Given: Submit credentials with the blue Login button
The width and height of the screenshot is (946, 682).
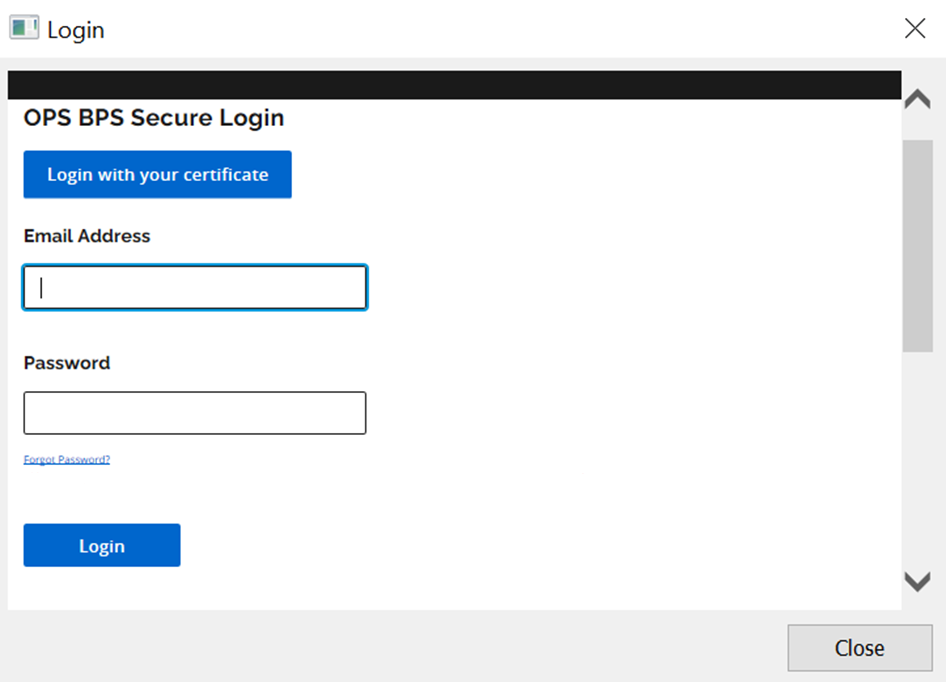Looking at the screenshot, I should [x=102, y=545].
